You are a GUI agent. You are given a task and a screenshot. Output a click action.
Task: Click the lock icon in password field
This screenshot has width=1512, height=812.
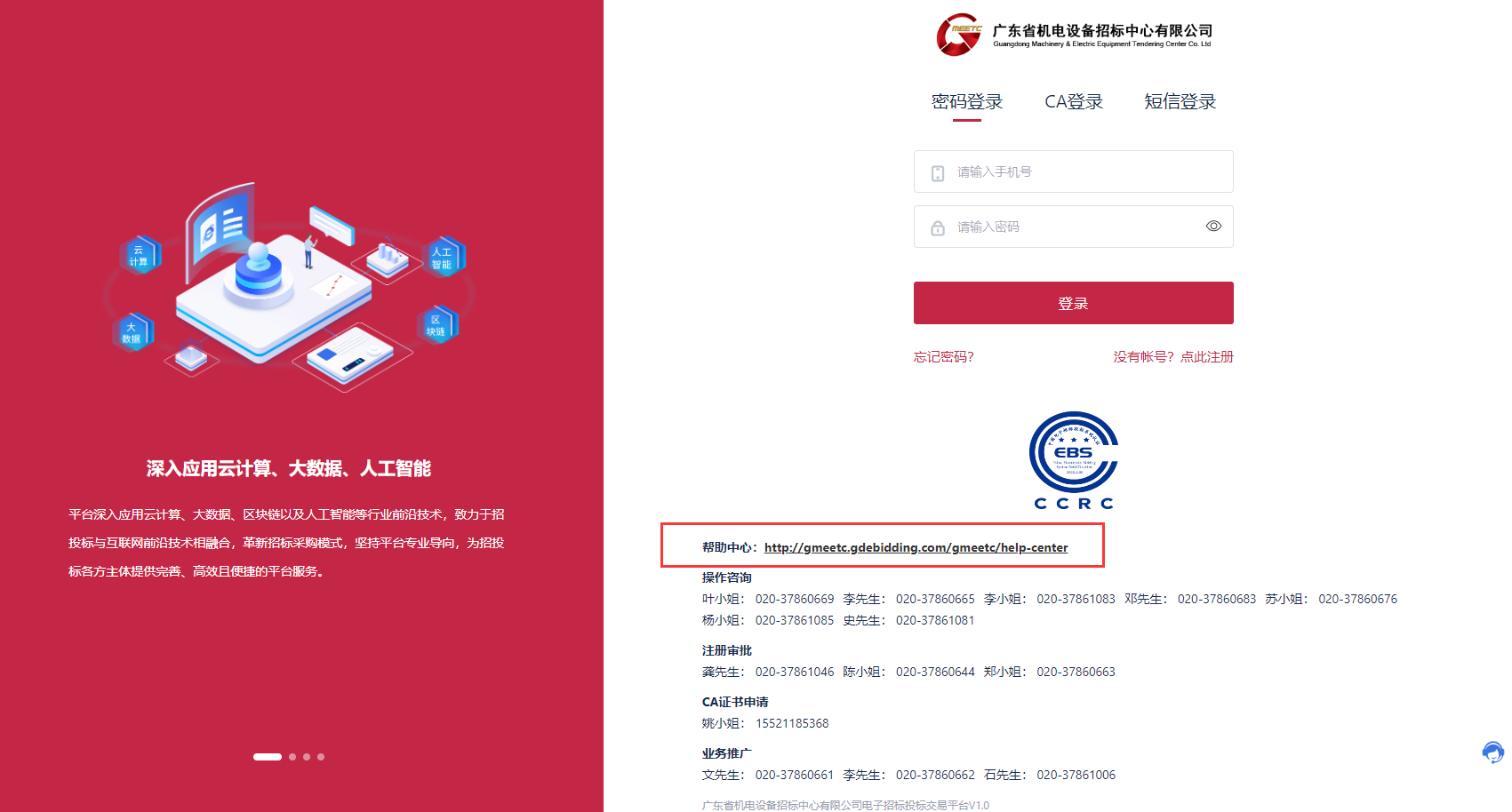[938, 228]
